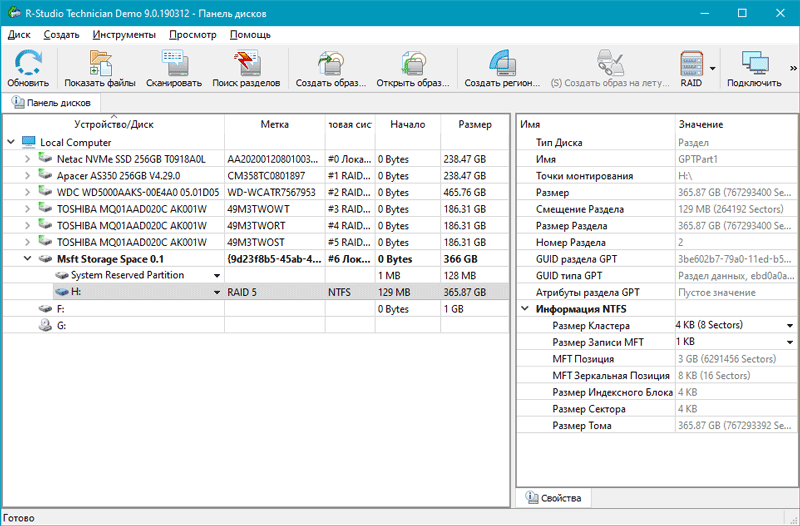Open the Диск menu
Viewport: 800px width, 526px height.
click(x=19, y=35)
